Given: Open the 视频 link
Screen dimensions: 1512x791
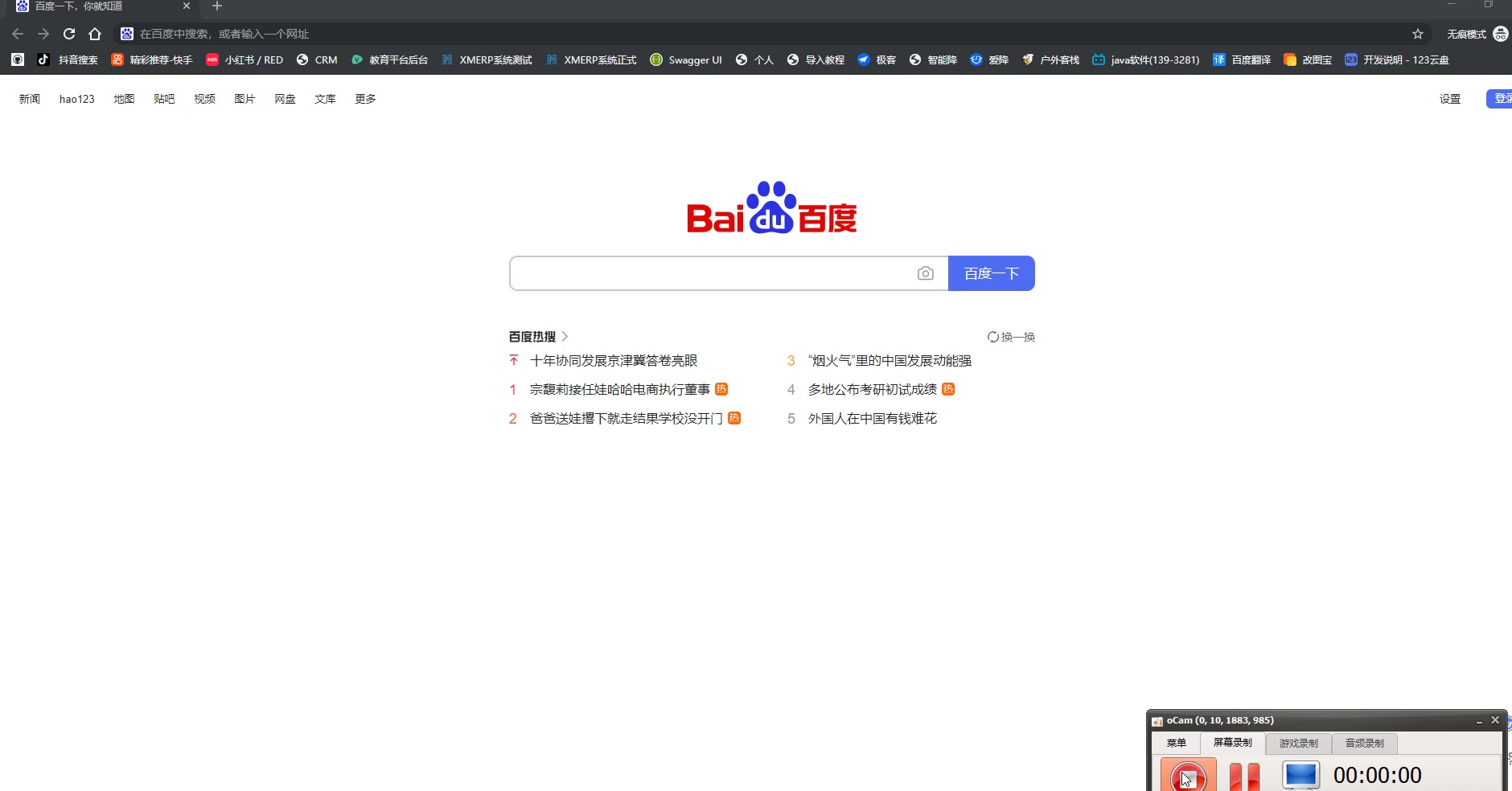Looking at the screenshot, I should pos(204,99).
